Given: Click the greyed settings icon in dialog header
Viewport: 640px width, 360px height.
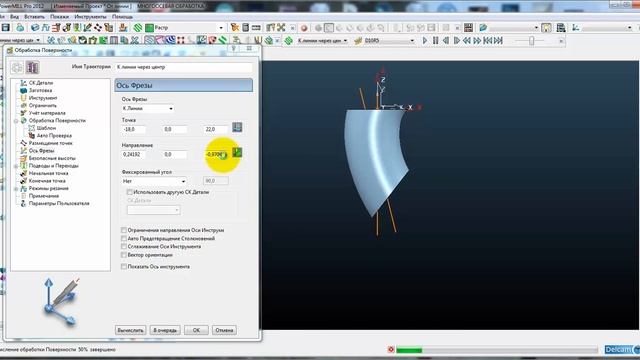Looking at the screenshot, I should click(17, 67).
